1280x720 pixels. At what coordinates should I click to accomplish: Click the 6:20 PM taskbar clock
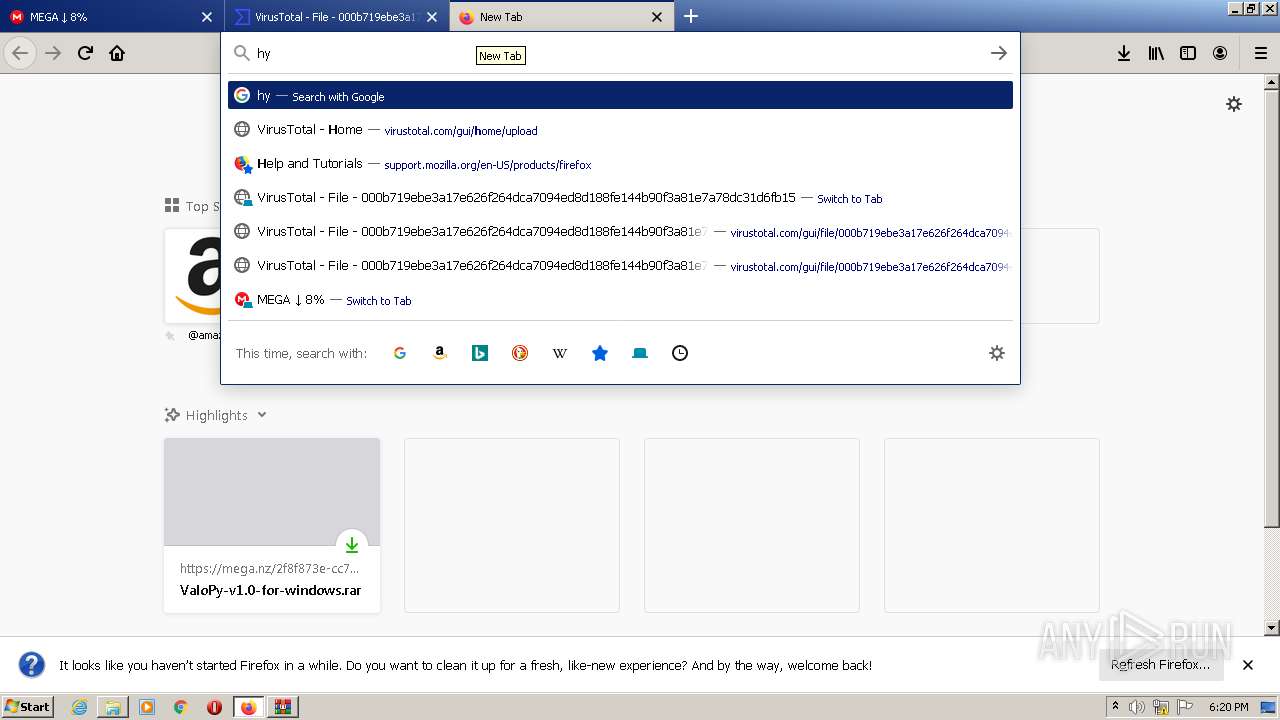point(1228,707)
